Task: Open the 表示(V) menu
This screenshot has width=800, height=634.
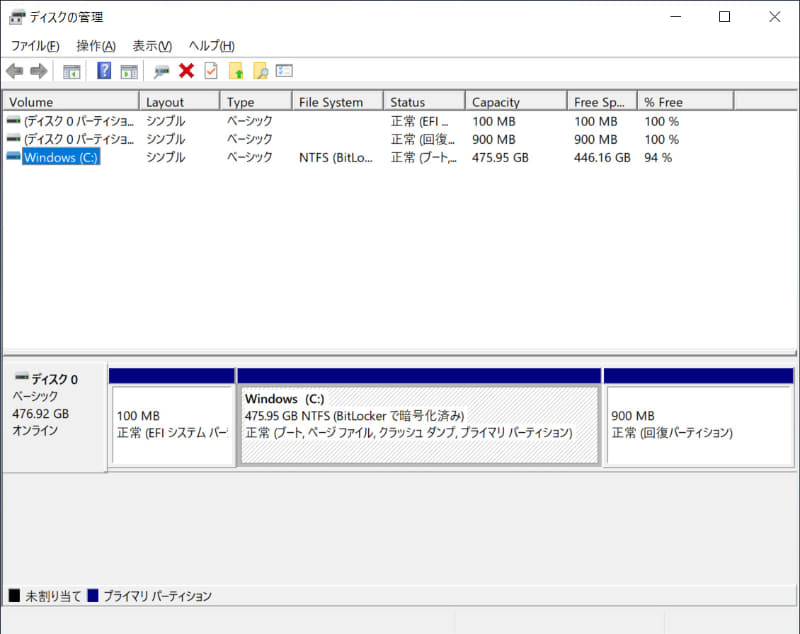Action: click(x=152, y=46)
